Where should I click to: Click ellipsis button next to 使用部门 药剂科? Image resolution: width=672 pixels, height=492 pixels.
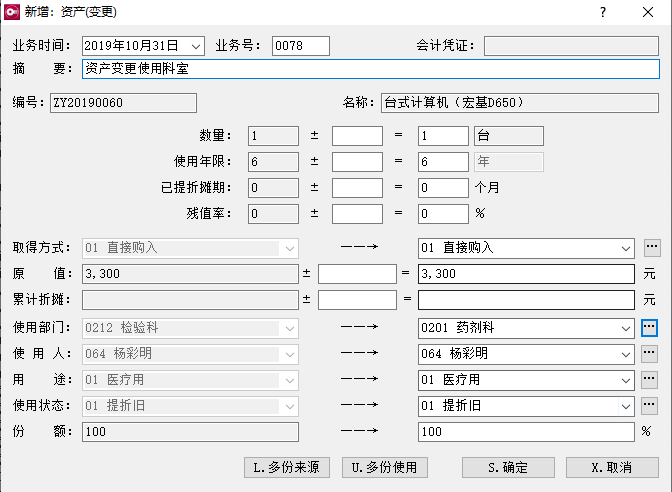tap(651, 327)
